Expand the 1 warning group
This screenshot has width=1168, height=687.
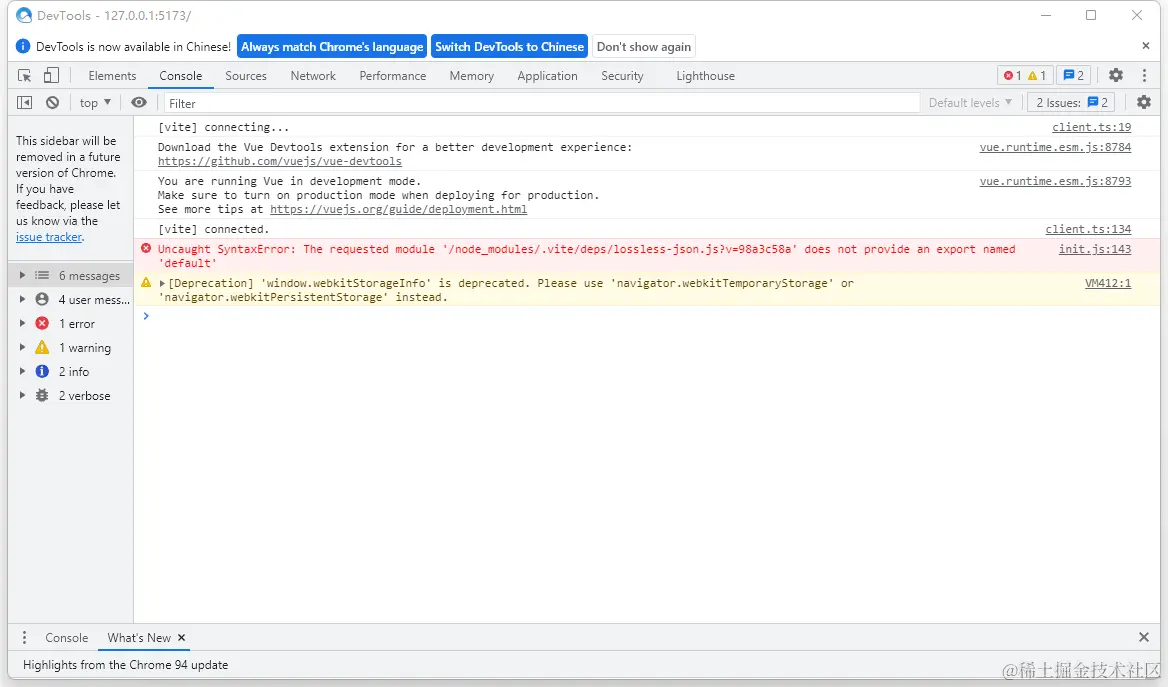click(22, 347)
